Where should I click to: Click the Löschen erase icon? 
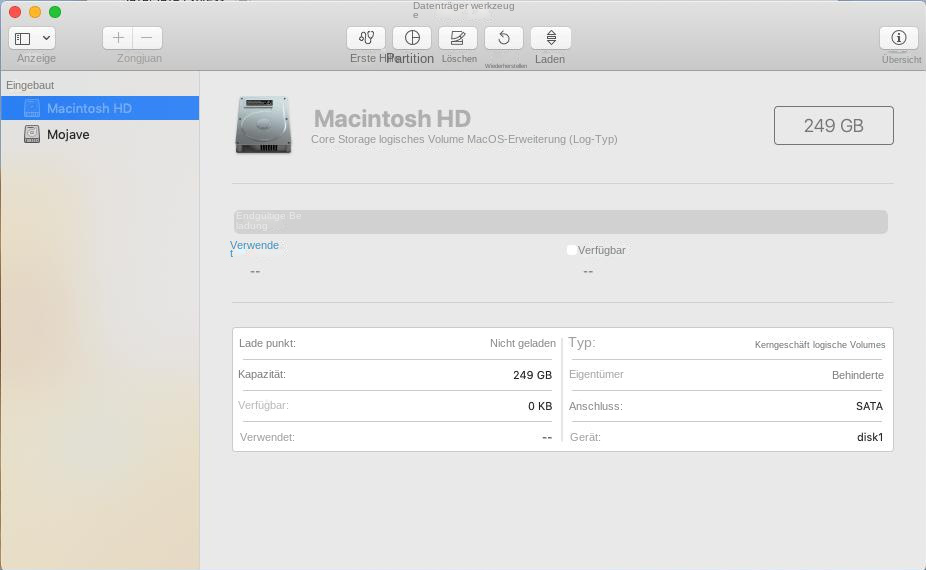[458, 38]
